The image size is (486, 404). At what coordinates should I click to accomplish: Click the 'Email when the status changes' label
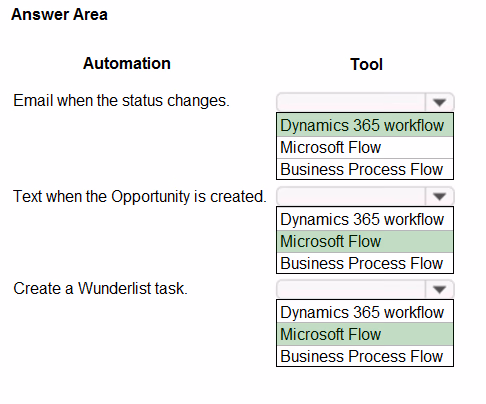pos(121,101)
